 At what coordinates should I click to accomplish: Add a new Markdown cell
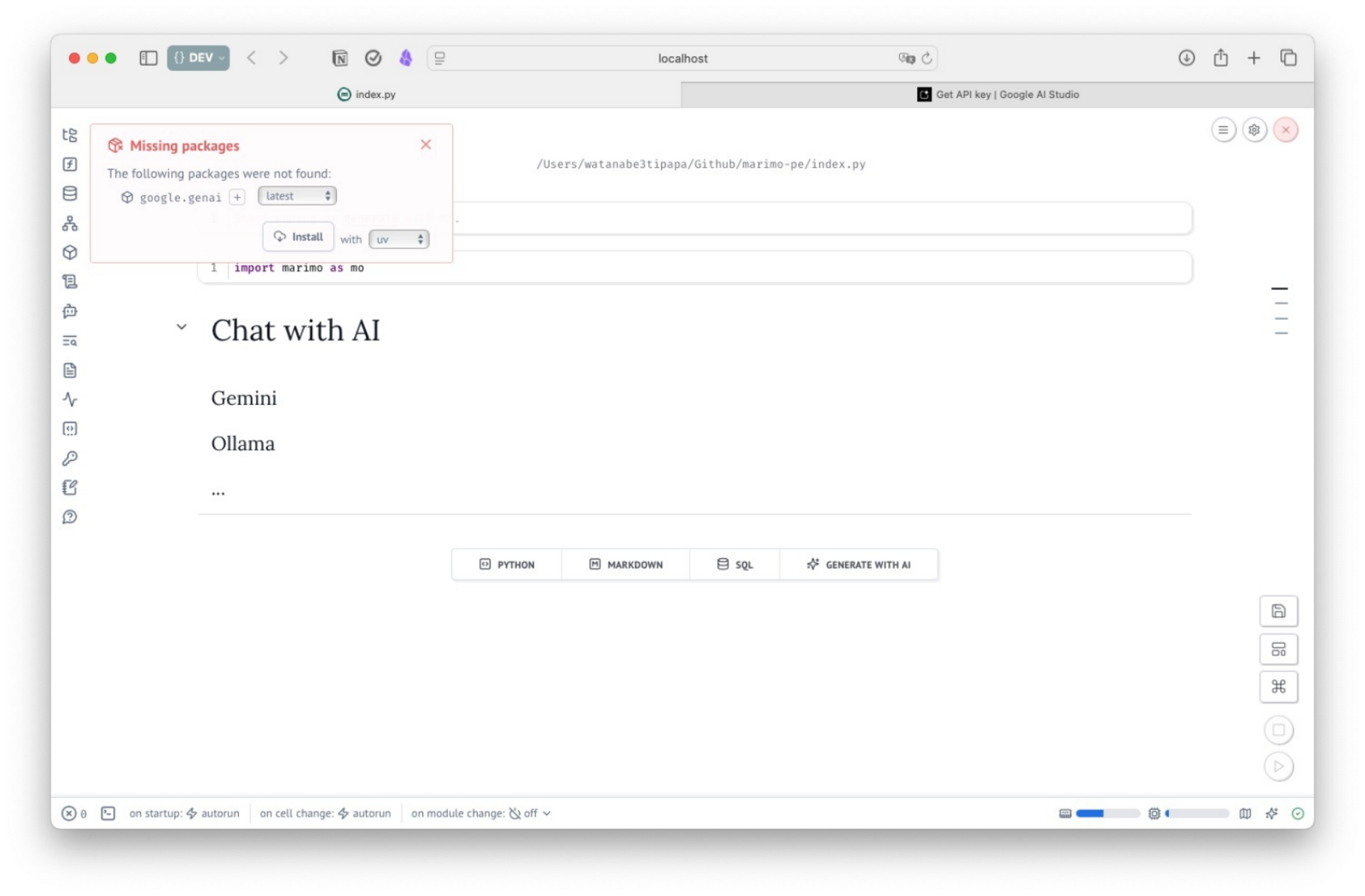pyautogui.click(x=626, y=564)
